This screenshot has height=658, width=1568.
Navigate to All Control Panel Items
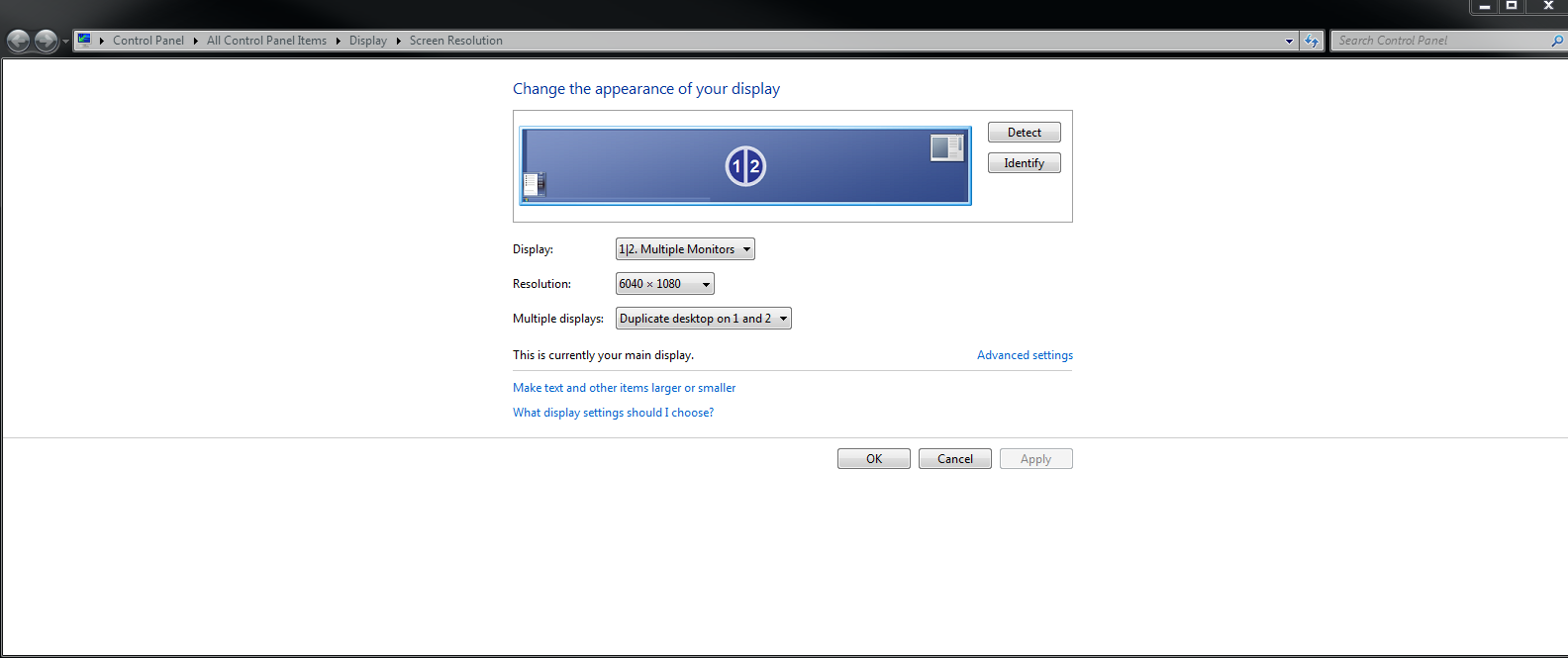(266, 41)
